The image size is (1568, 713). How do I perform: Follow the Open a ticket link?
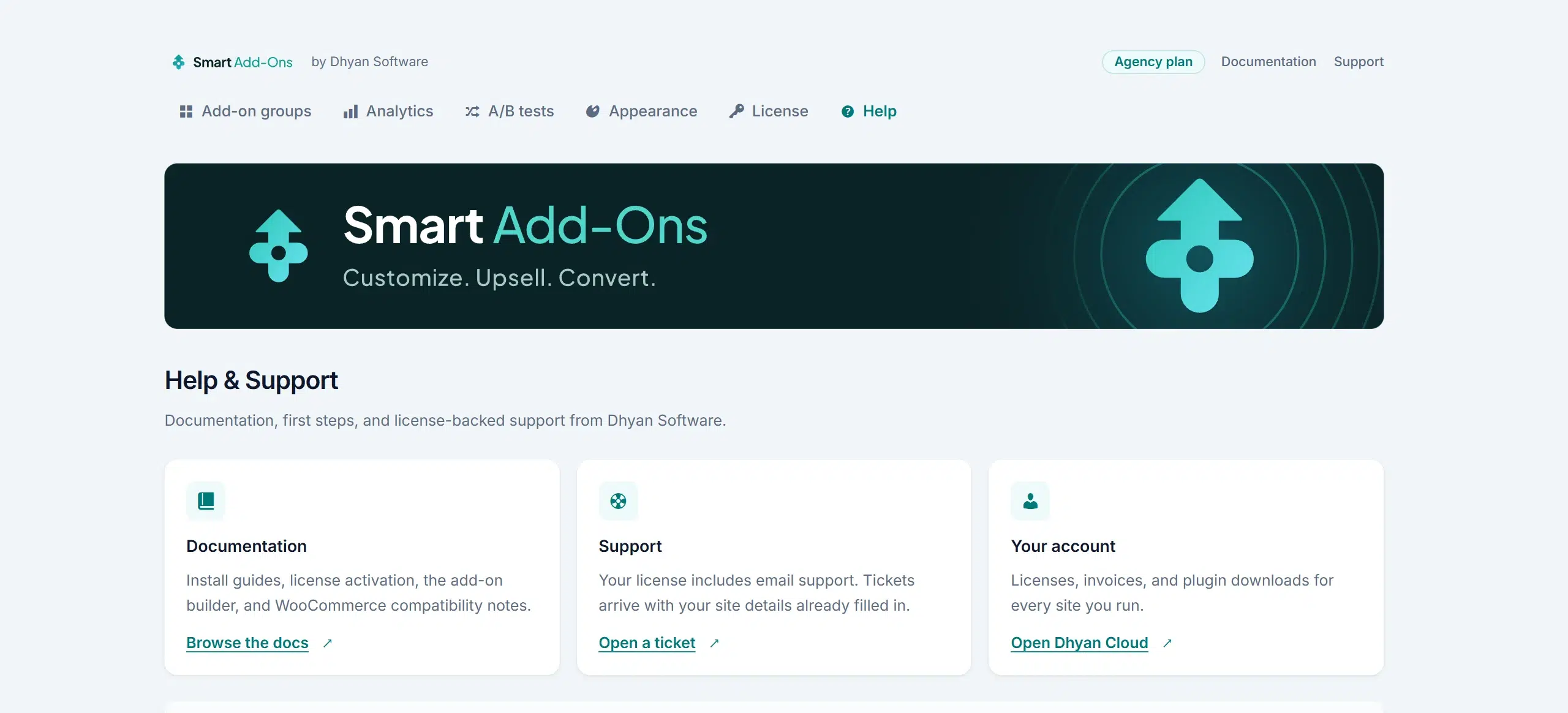coord(647,643)
